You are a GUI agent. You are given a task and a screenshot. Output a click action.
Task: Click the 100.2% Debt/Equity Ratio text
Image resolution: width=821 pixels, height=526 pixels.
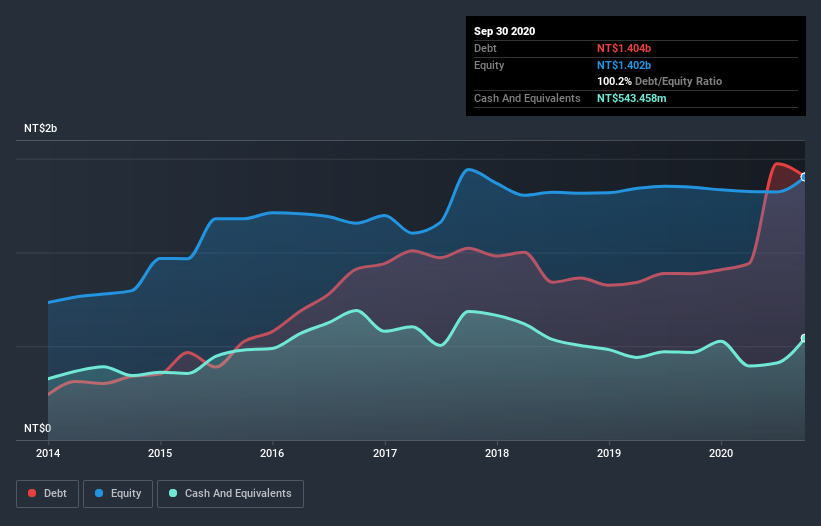tap(659, 81)
